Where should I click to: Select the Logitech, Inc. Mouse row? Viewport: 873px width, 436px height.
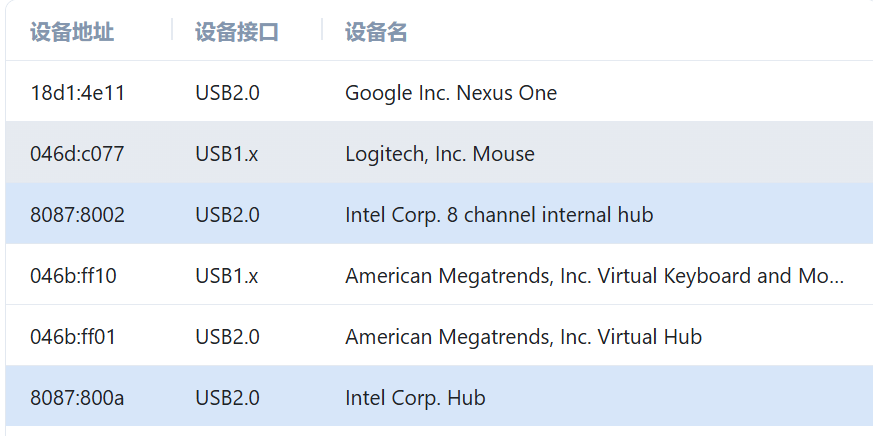(x=440, y=154)
